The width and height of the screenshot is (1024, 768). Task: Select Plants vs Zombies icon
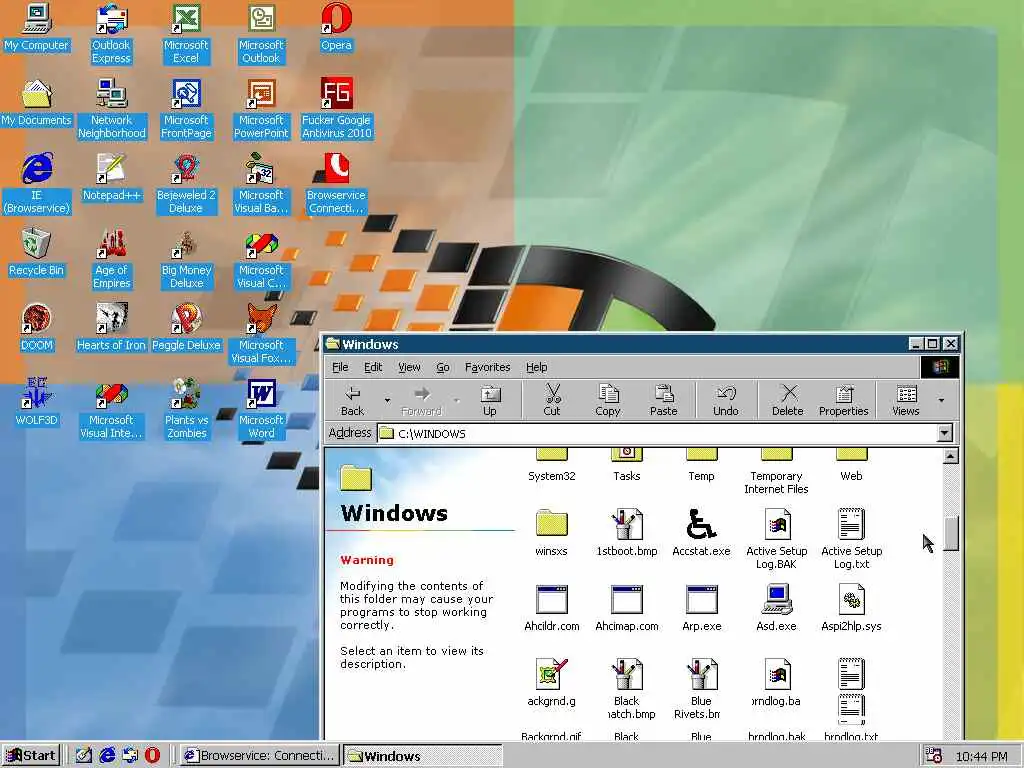pyautogui.click(x=186, y=409)
